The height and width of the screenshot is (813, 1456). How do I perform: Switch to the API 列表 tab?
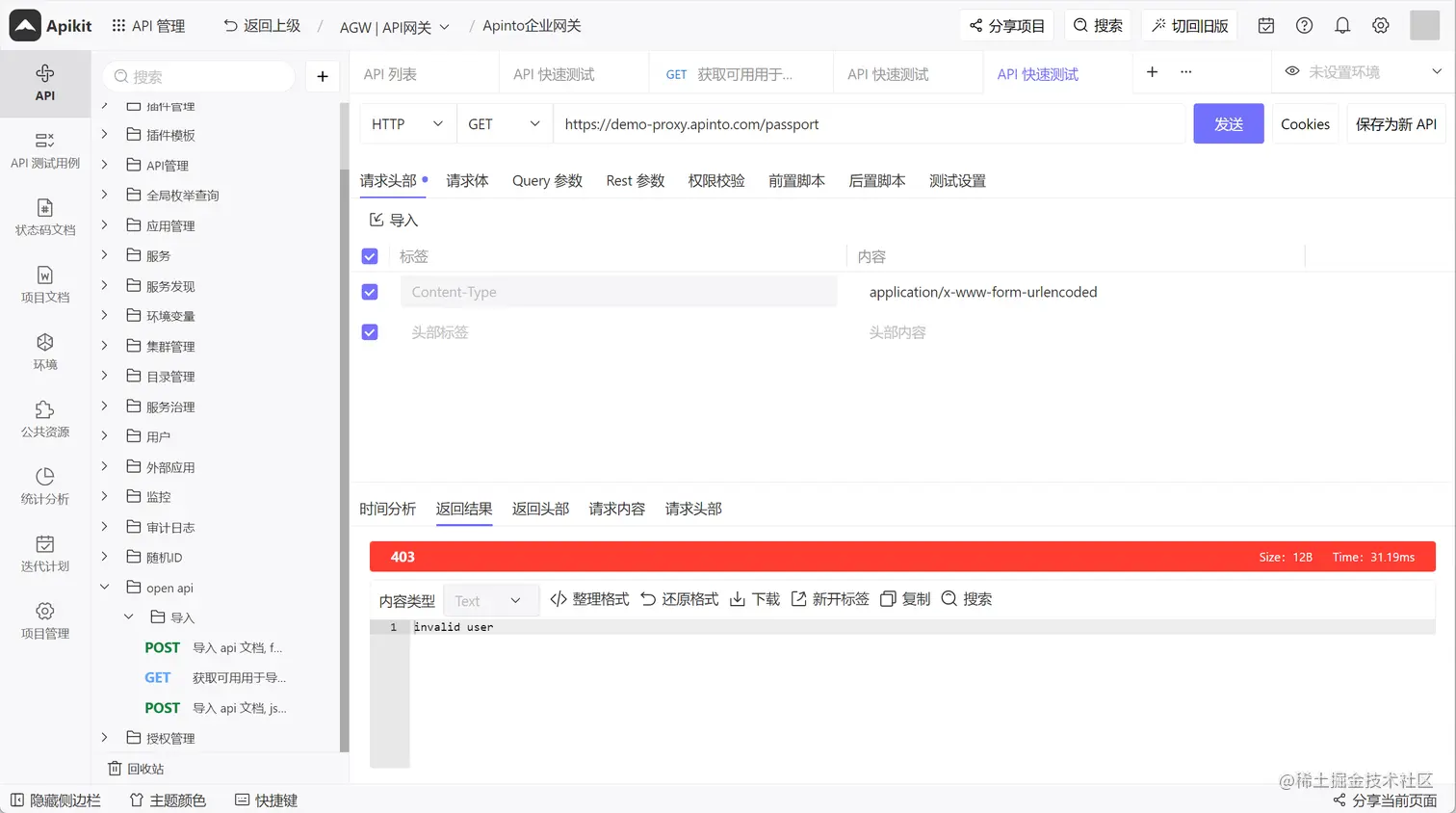tap(390, 74)
